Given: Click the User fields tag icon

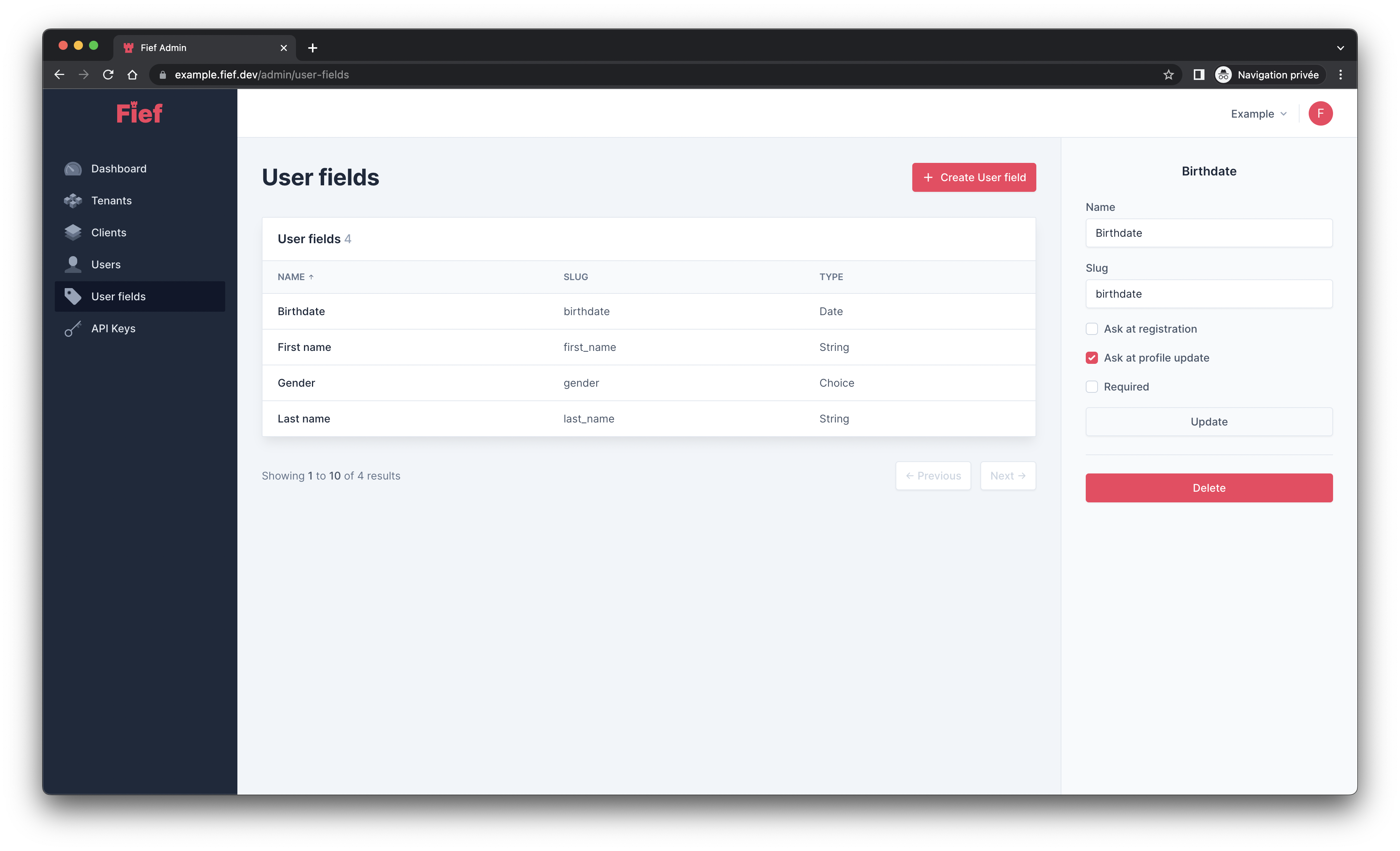Looking at the screenshot, I should [73, 296].
